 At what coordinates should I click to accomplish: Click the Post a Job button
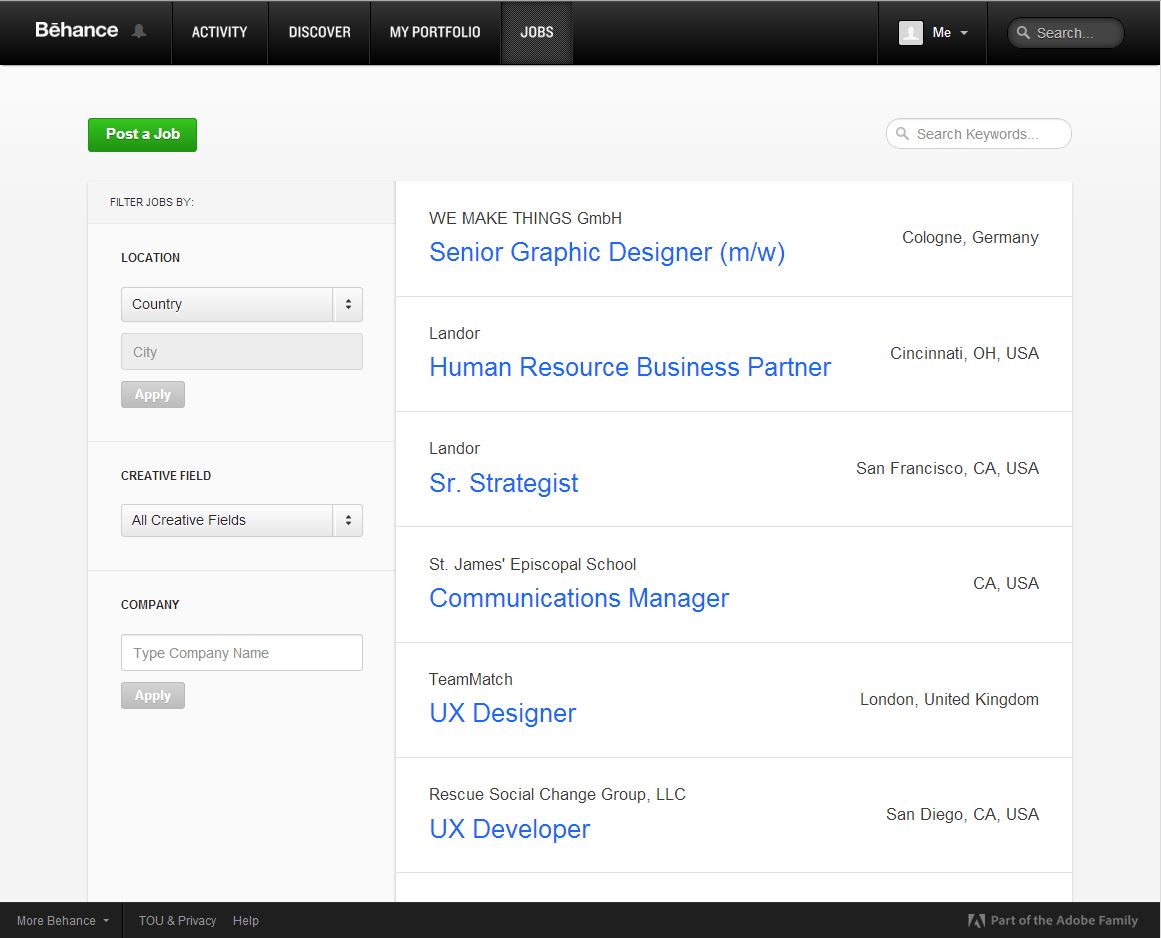point(142,135)
